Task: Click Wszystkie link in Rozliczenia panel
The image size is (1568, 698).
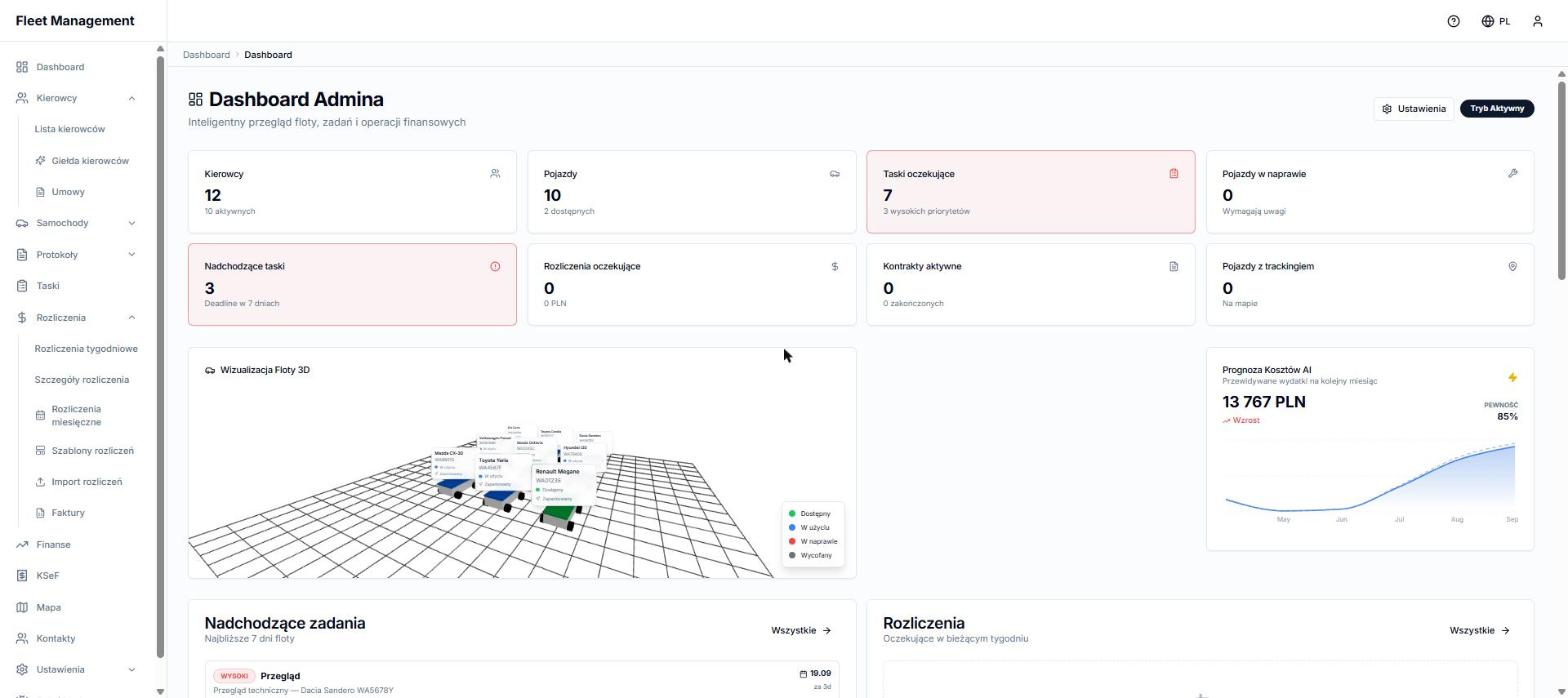Action: (1479, 631)
